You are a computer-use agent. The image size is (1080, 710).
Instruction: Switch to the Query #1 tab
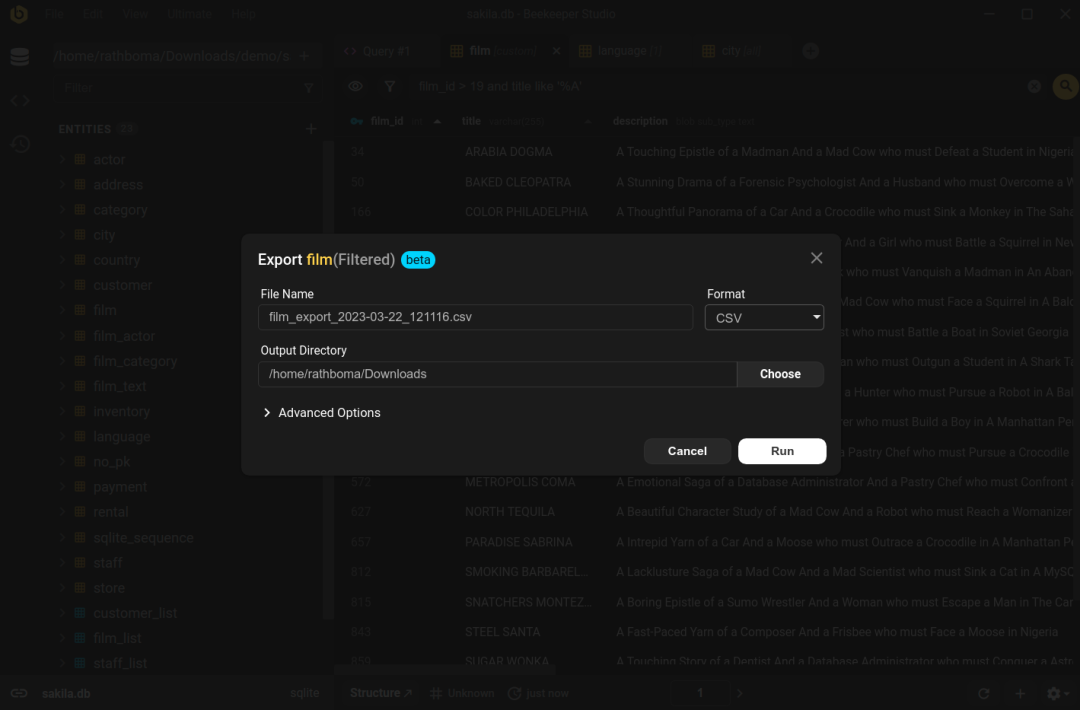pyautogui.click(x=377, y=51)
